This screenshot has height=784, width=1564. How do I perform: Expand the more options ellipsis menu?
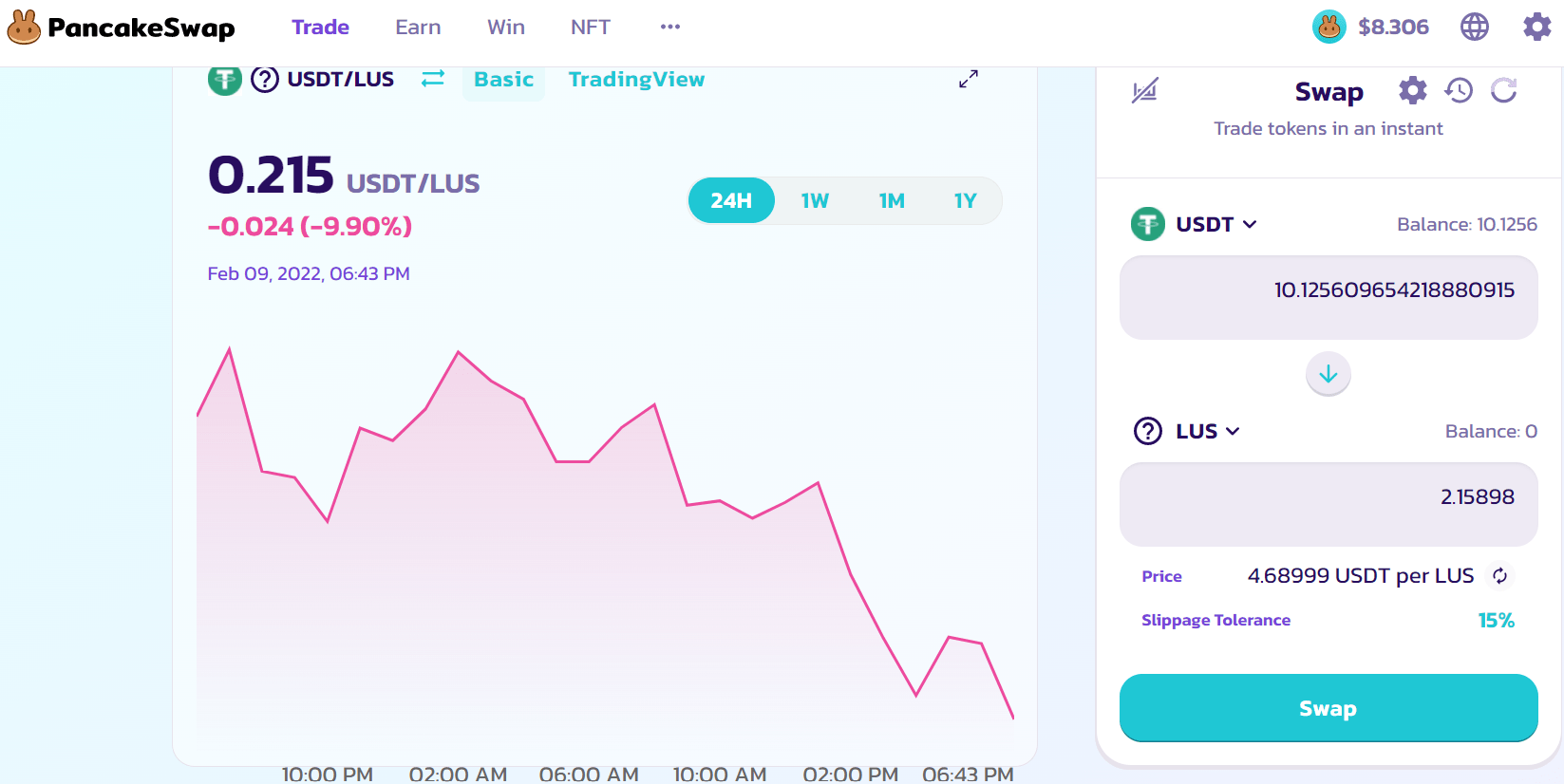coord(669,27)
